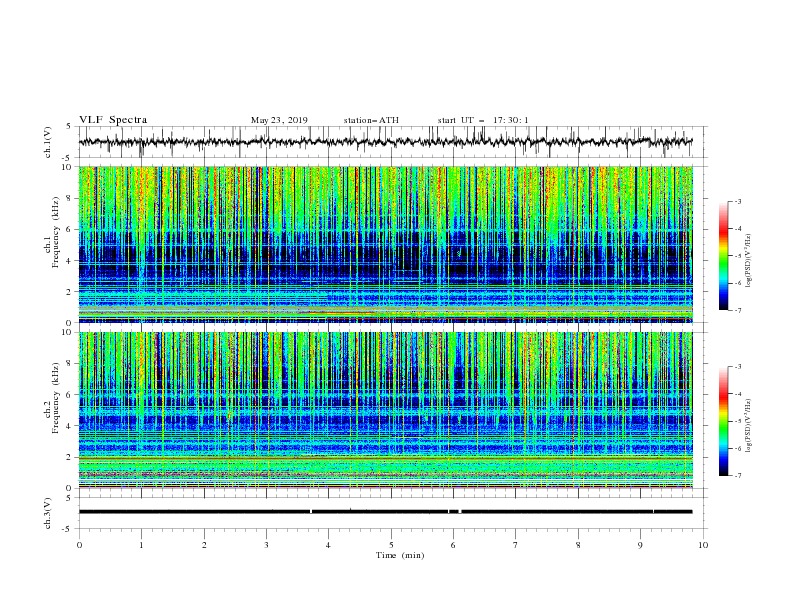Click the "VLF Spectra" title text
This screenshot has width=792, height=612.
(x=113, y=120)
